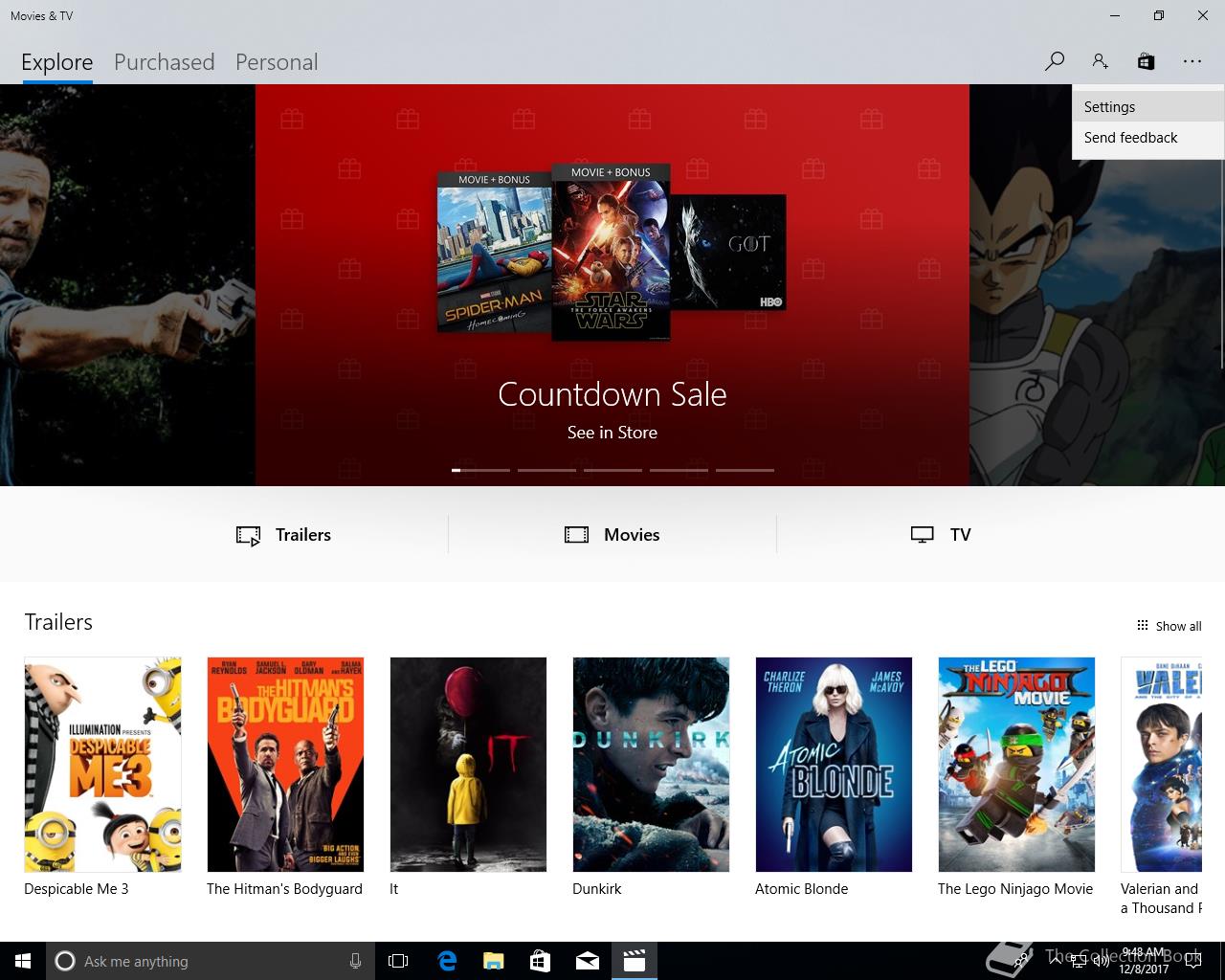The image size is (1225, 980).
Task: Click Movies & TV taskbar icon
Action: click(635, 961)
